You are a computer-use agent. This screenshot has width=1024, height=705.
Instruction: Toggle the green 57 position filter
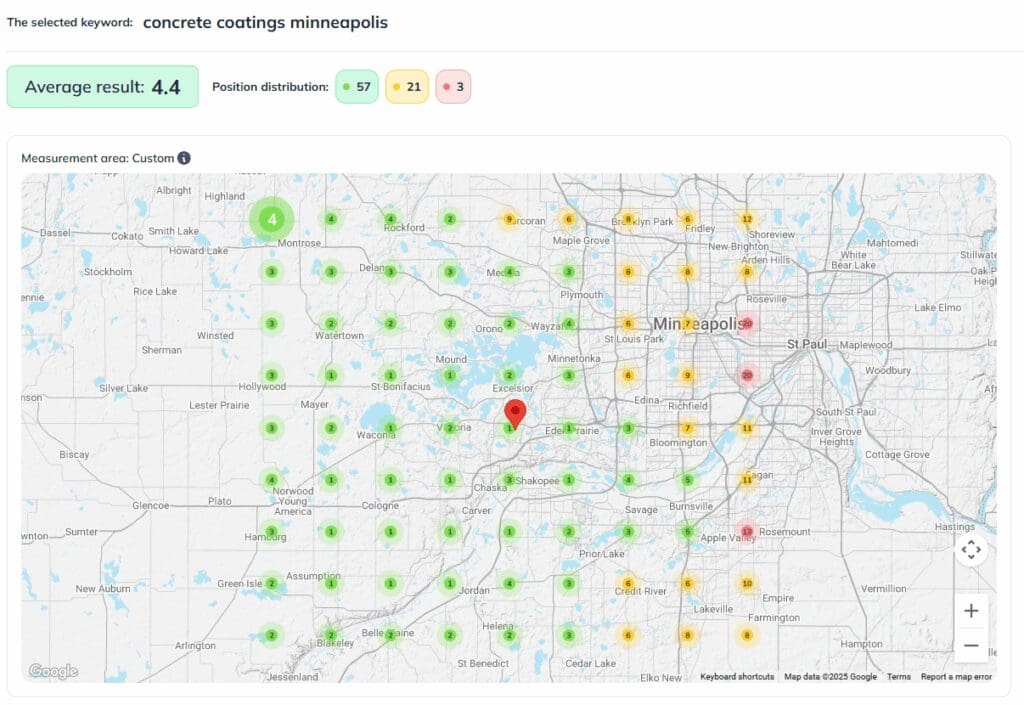[356, 87]
